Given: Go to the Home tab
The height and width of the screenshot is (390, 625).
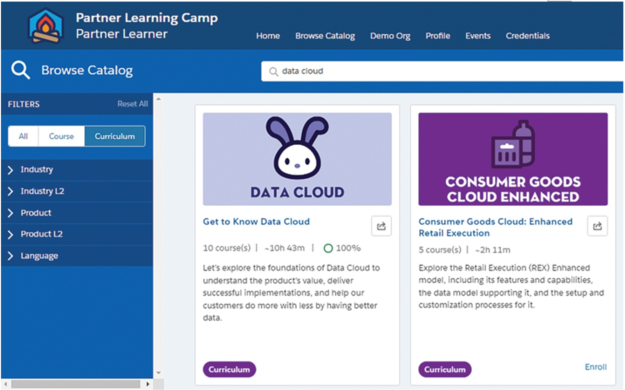Looking at the screenshot, I should [268, 36].
